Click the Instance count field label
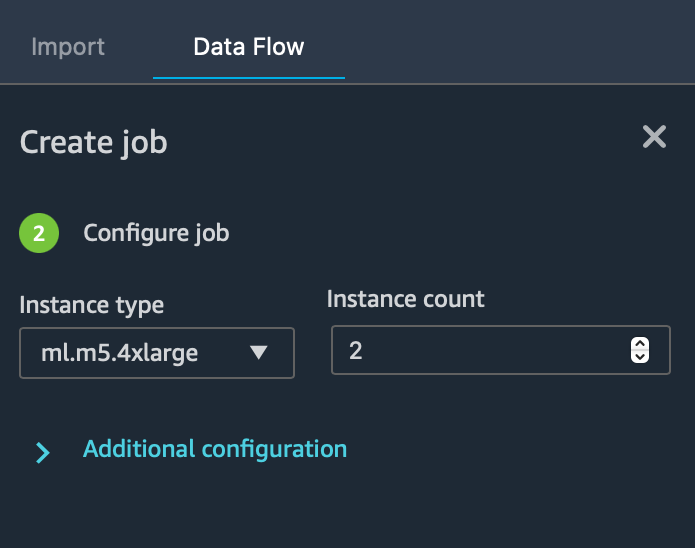The image size is (695, 548). [x=406, y=299]
